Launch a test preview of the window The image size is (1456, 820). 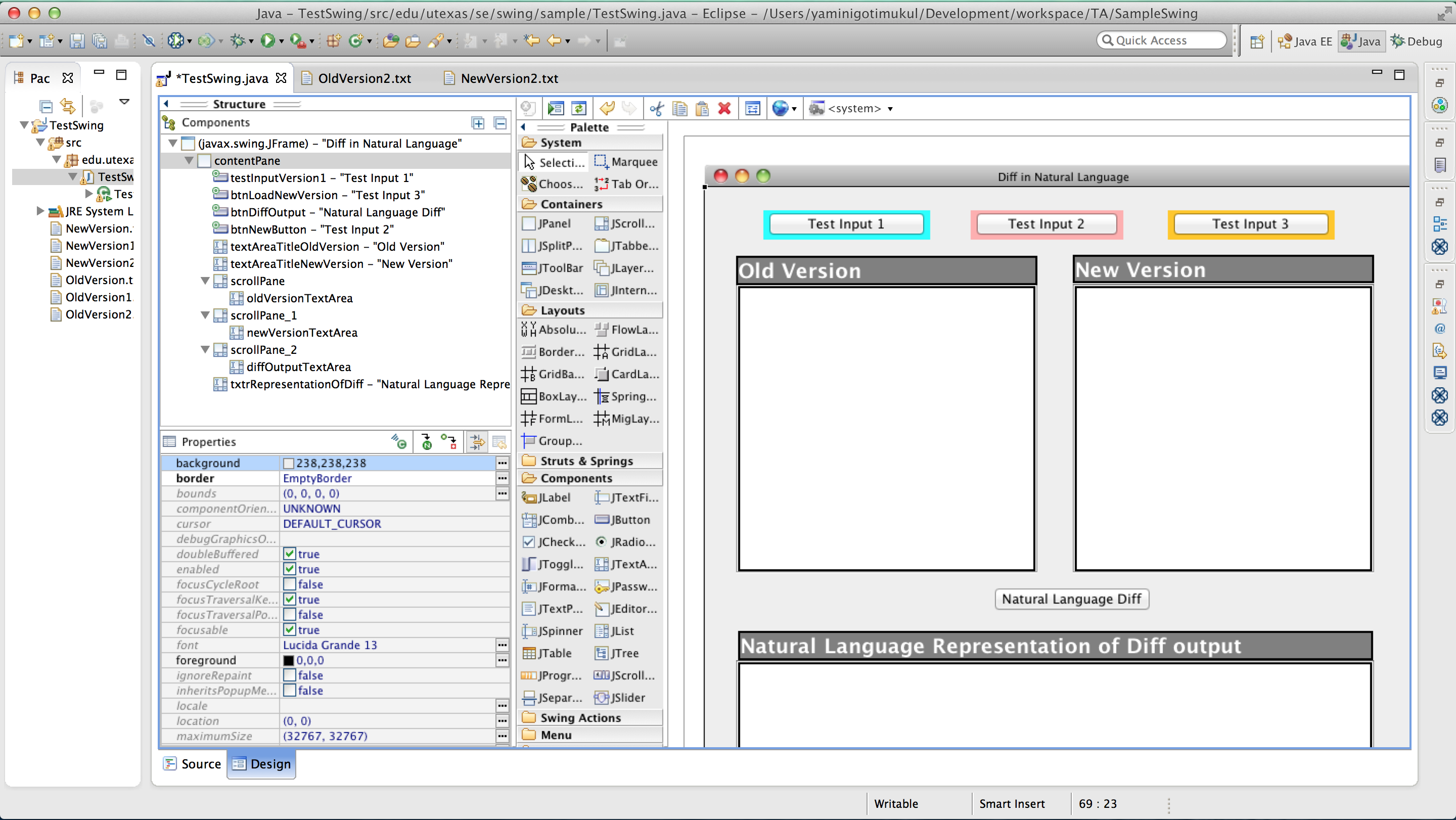(x=556, y=108)
